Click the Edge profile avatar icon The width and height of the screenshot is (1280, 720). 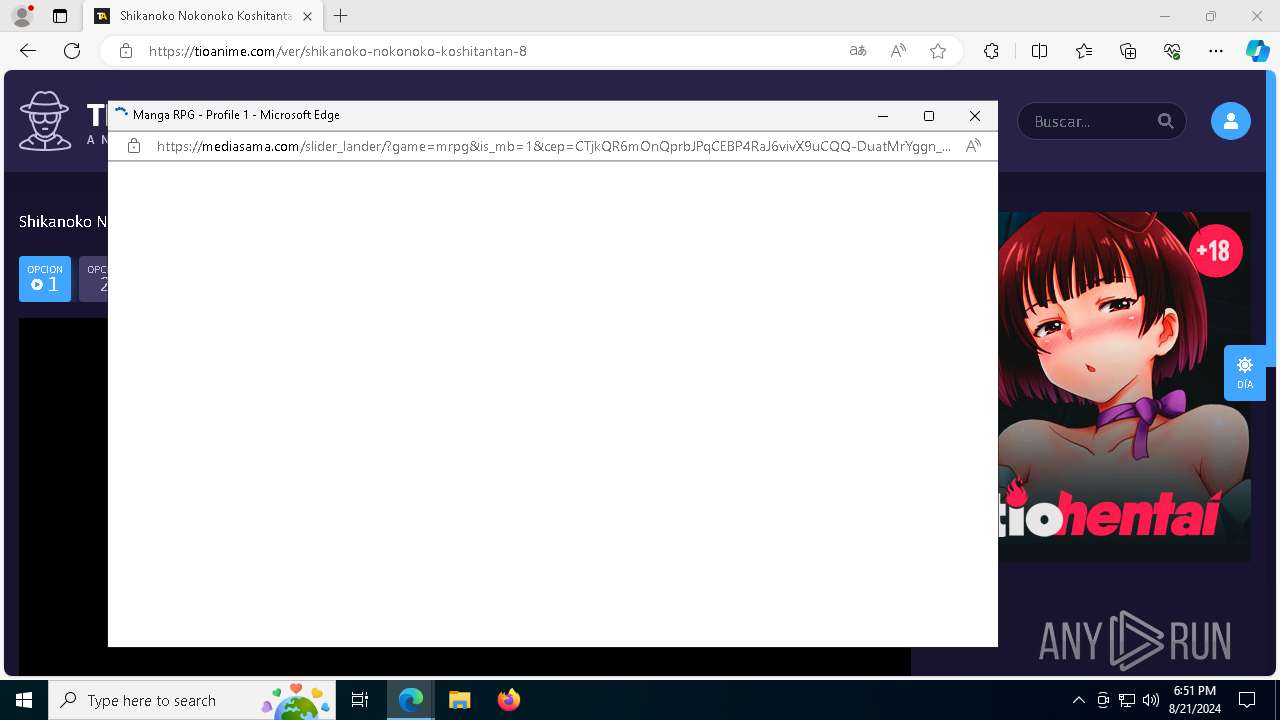tap(22, 16)
